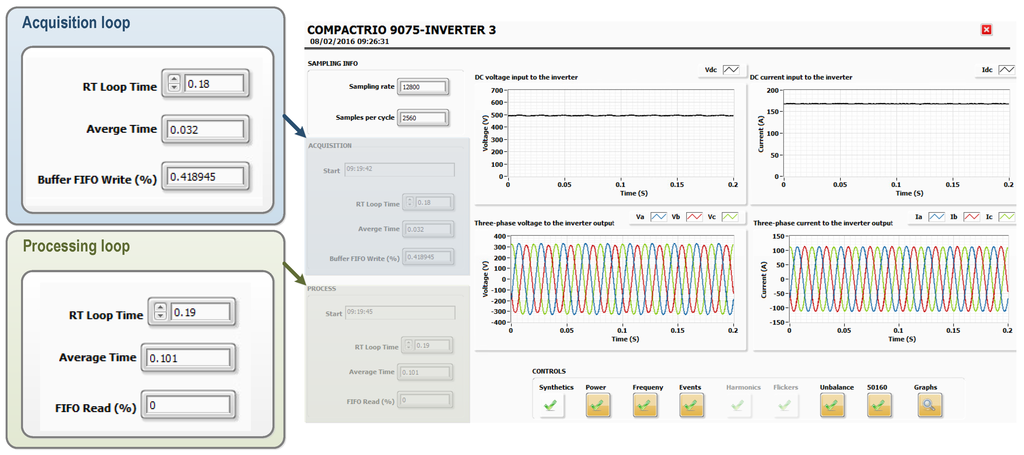Disable the Unbalance control

point(833,405)
